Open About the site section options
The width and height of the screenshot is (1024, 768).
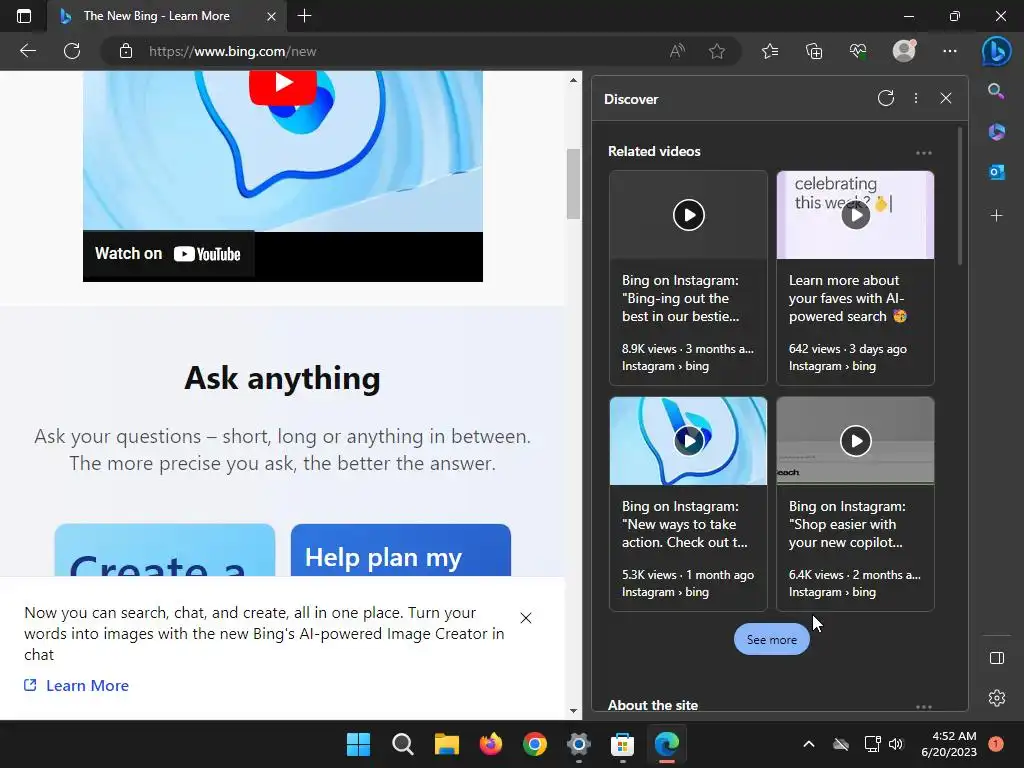923,707
